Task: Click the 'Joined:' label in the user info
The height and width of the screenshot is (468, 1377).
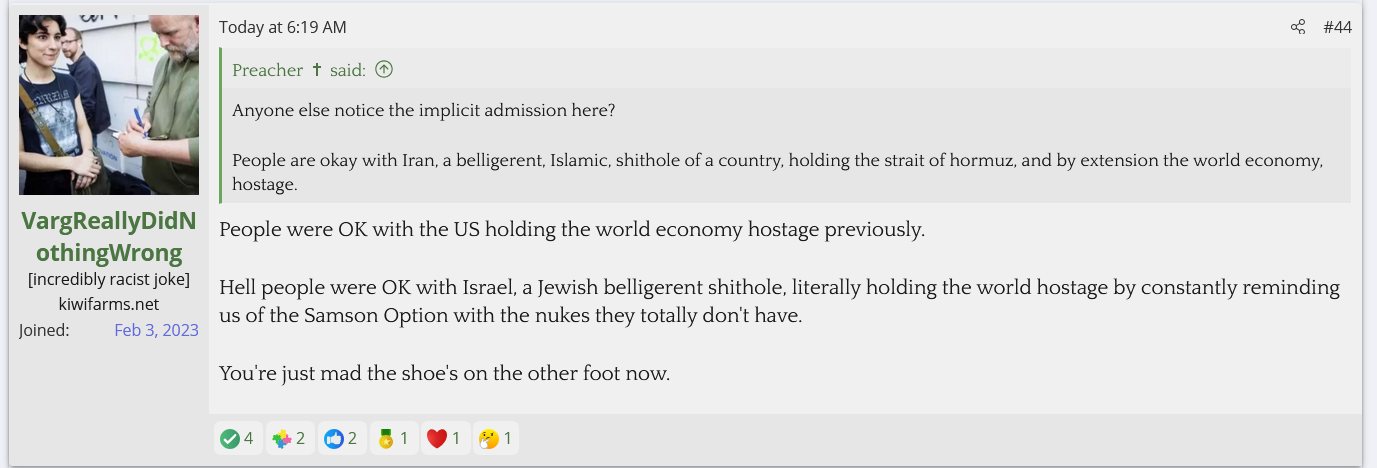Action: coord(44,330)
